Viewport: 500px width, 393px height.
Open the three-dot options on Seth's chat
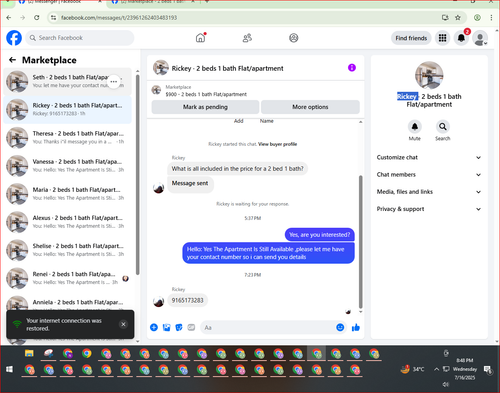pos(114,81)
